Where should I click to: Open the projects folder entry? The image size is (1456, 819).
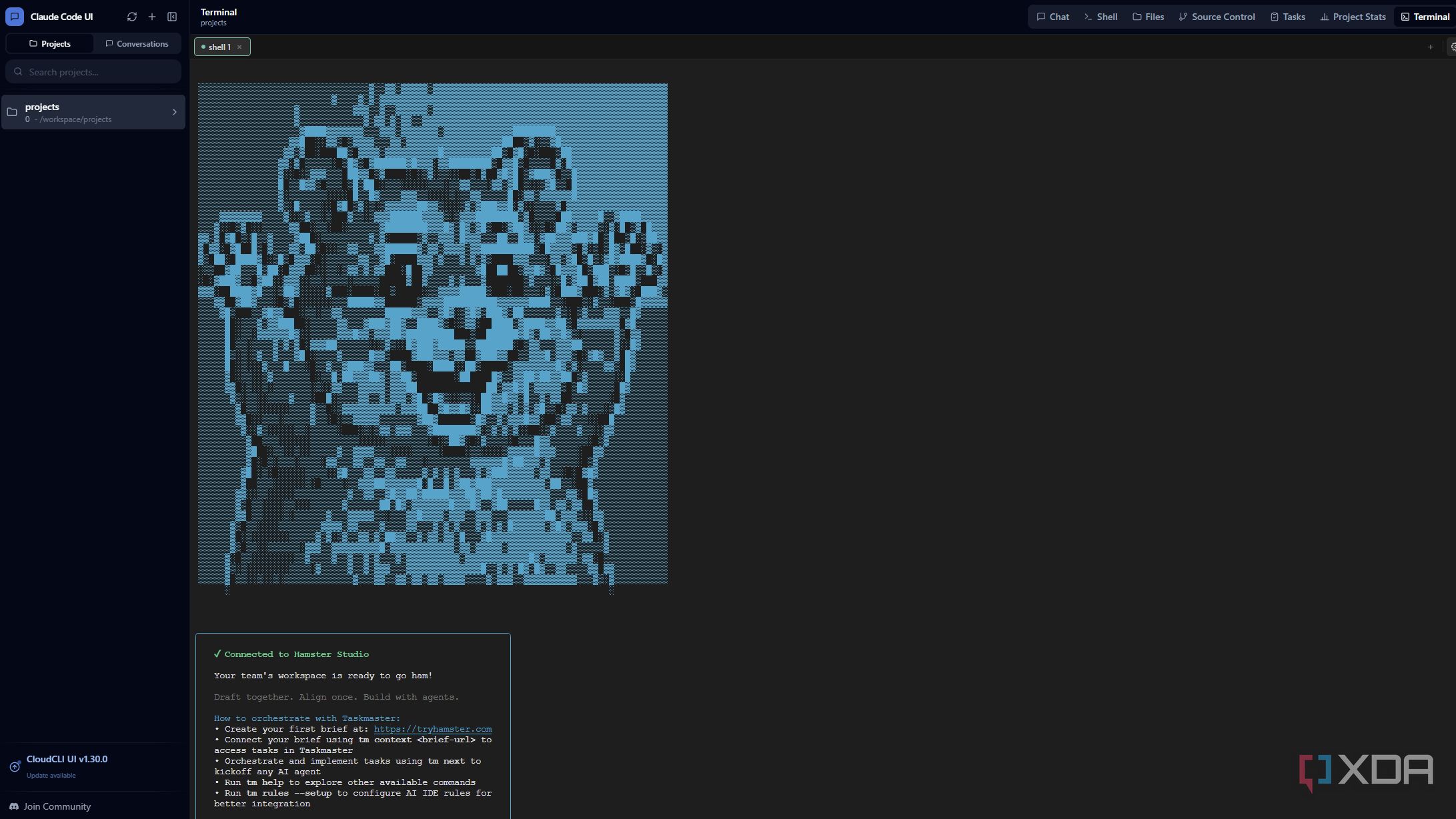(x=93, y=112)
